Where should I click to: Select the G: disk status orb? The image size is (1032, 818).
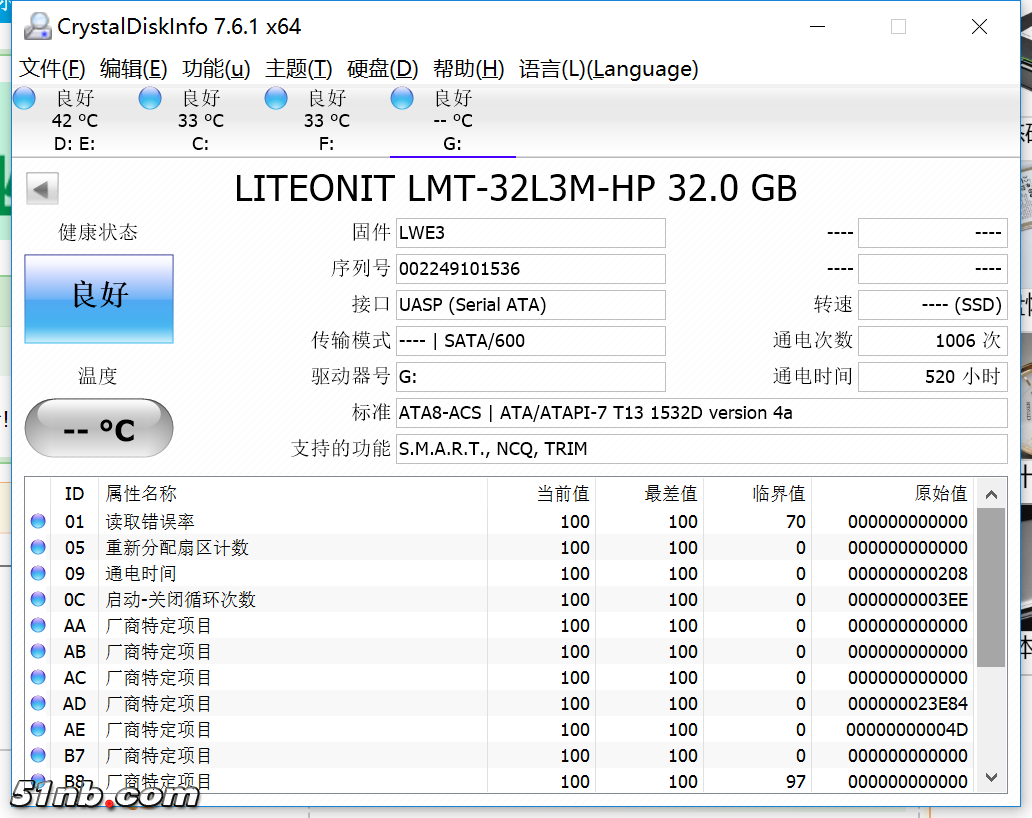pos(401,98)
